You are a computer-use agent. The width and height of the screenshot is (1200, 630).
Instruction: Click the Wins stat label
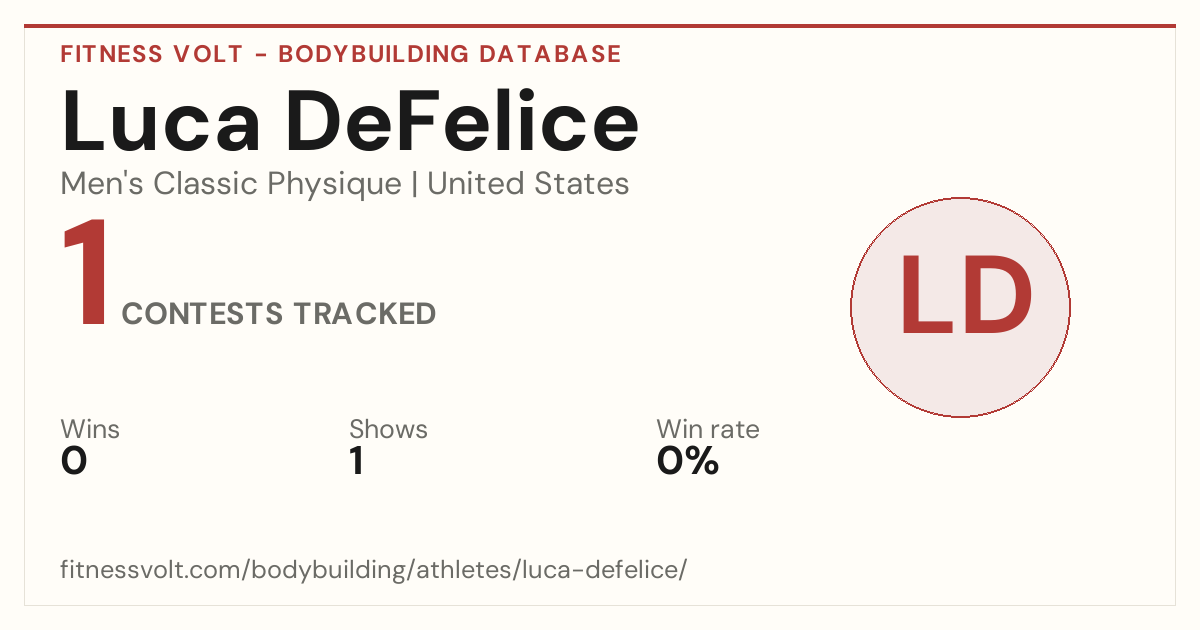pyautogui.click(x=90, y=429)
